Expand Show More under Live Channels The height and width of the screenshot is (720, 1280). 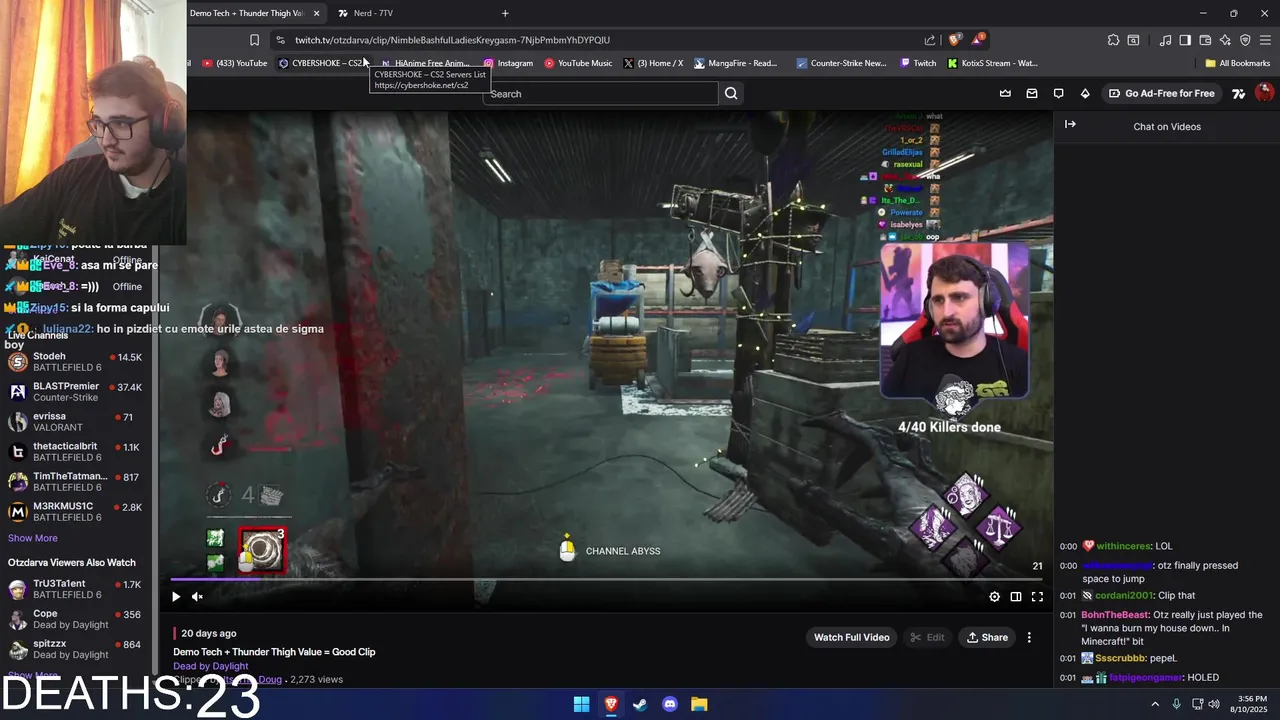pos(33,538)
